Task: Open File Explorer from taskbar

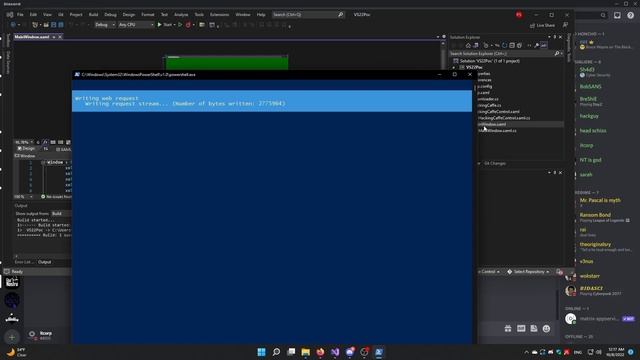Action: (306, 352)
